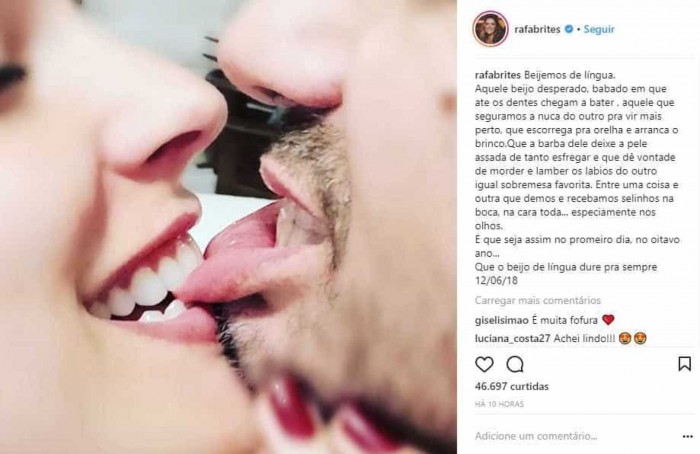
Task: Click the 12/06/18 date in the caption
Action: pos(496,280)
